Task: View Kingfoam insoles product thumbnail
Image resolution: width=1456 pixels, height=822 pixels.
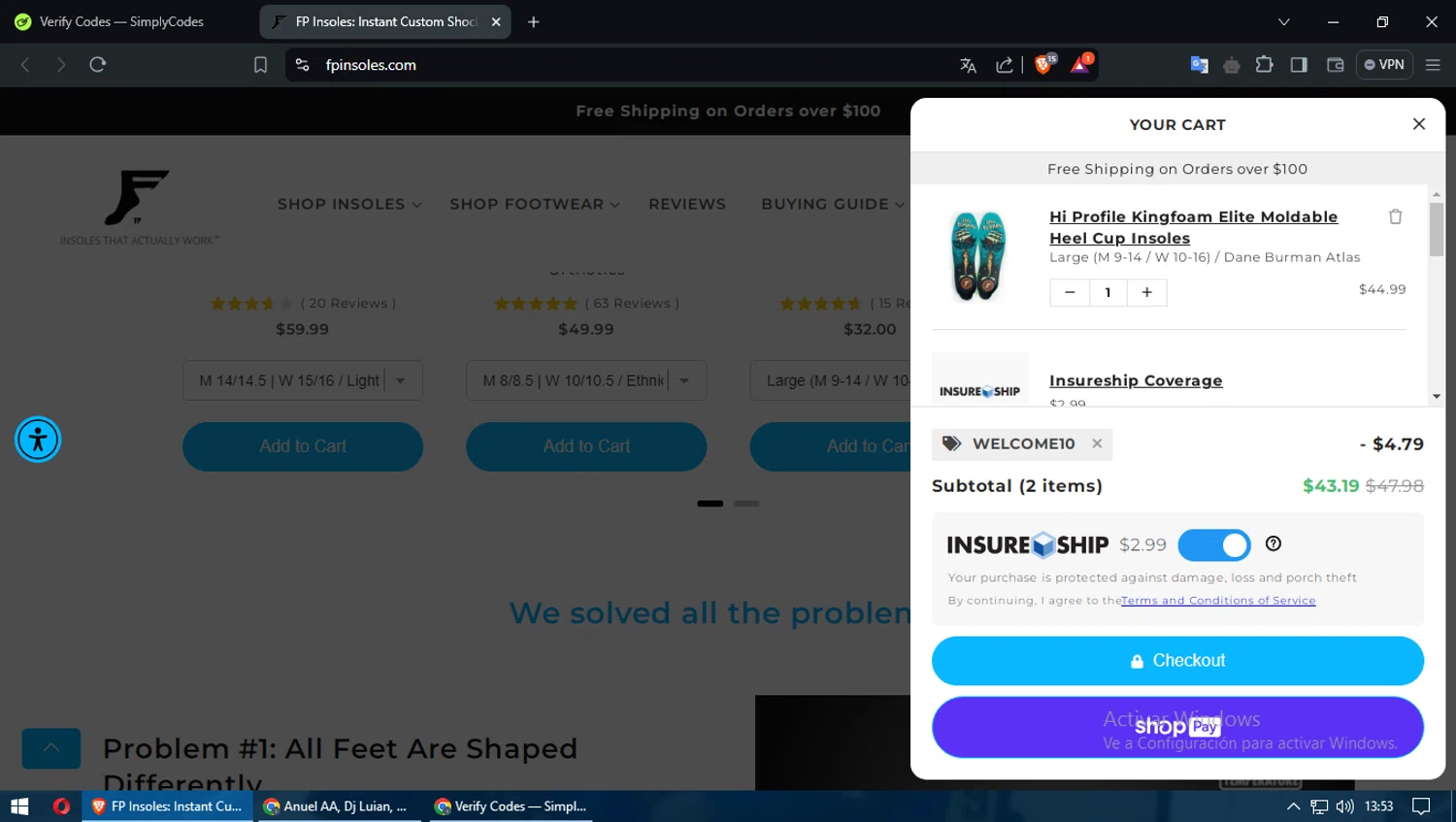Action: [978, 256]
